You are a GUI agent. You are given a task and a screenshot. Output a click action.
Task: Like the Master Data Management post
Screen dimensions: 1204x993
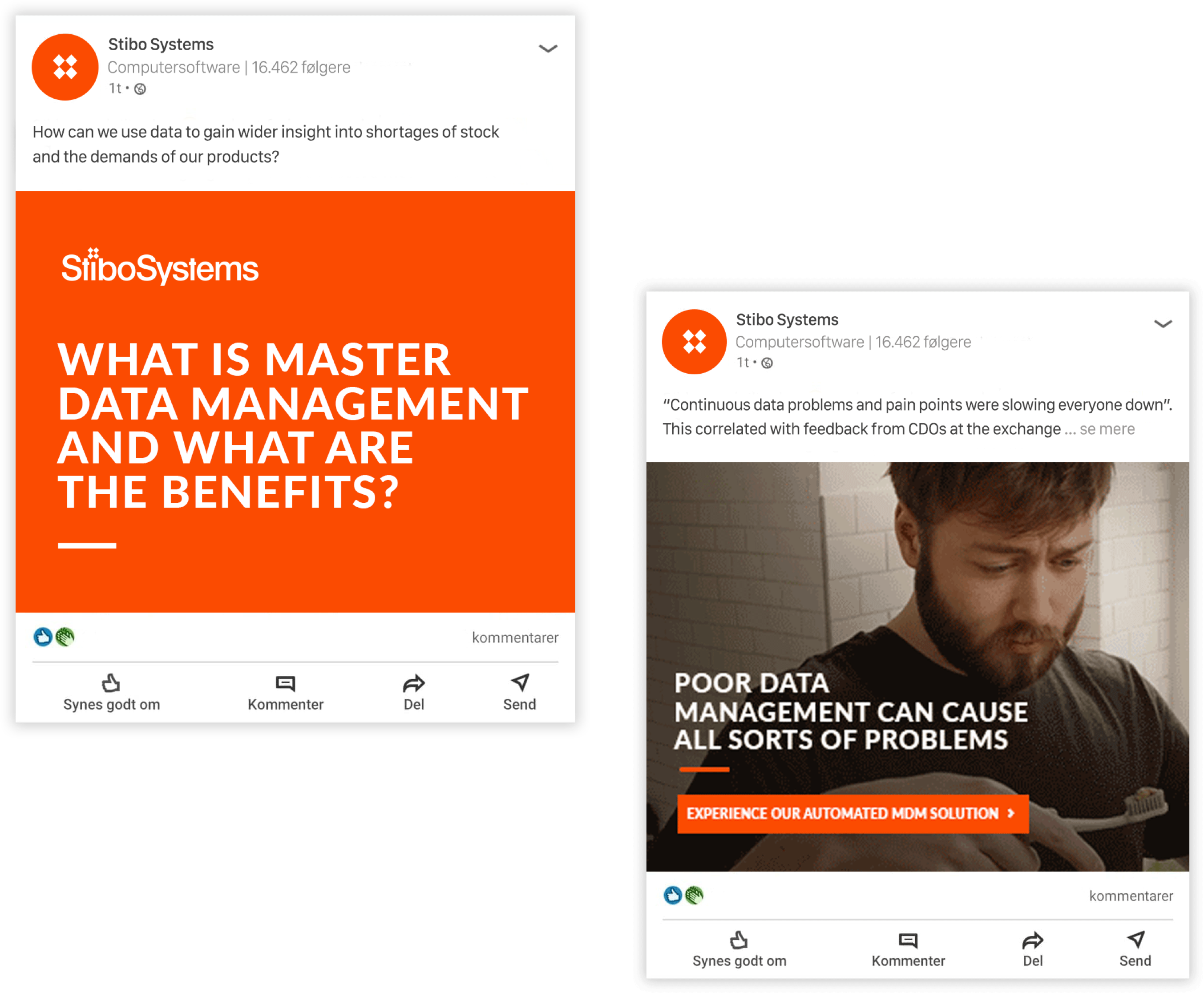[x=111, y=693]
